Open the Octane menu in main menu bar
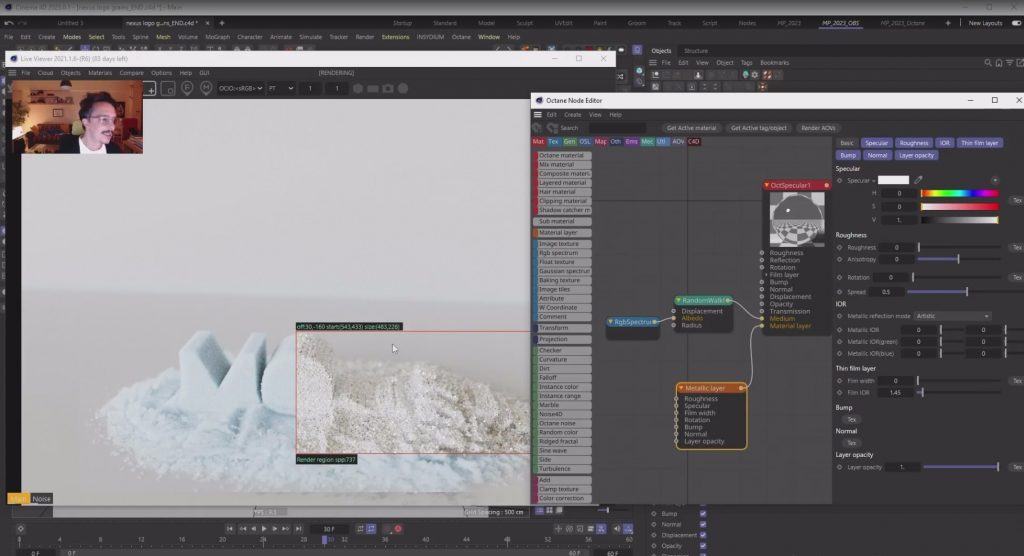Viewport: 1024px width, 556px height. click(x=461, y=37)
